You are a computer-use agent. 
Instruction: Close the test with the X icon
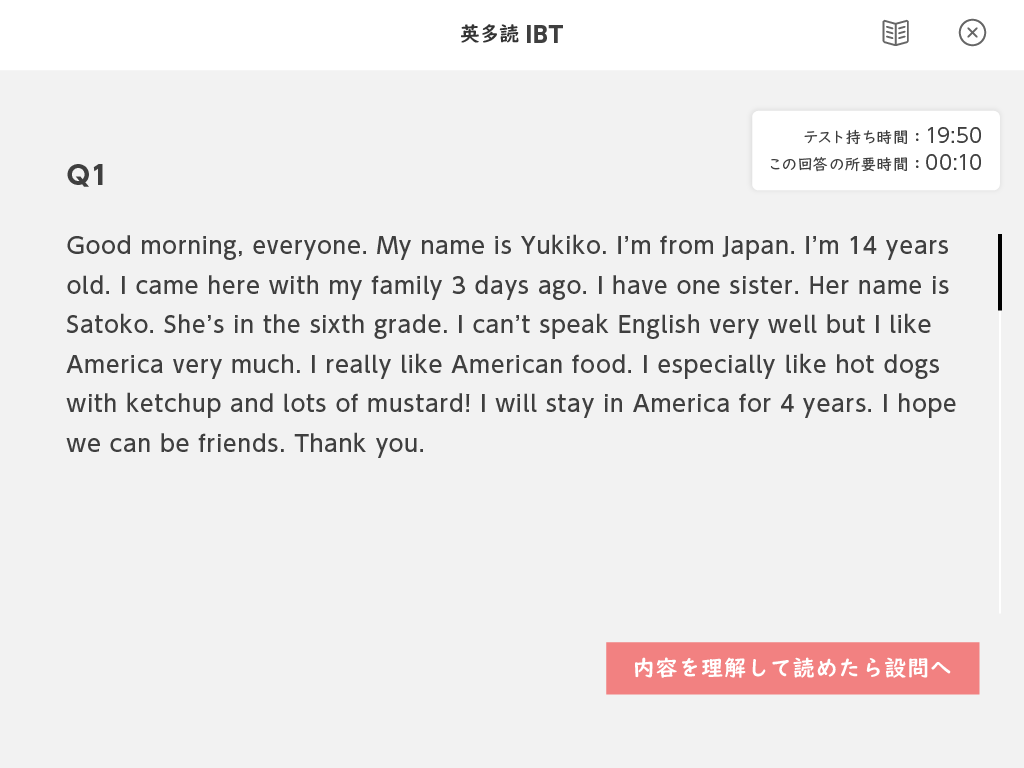972,33
